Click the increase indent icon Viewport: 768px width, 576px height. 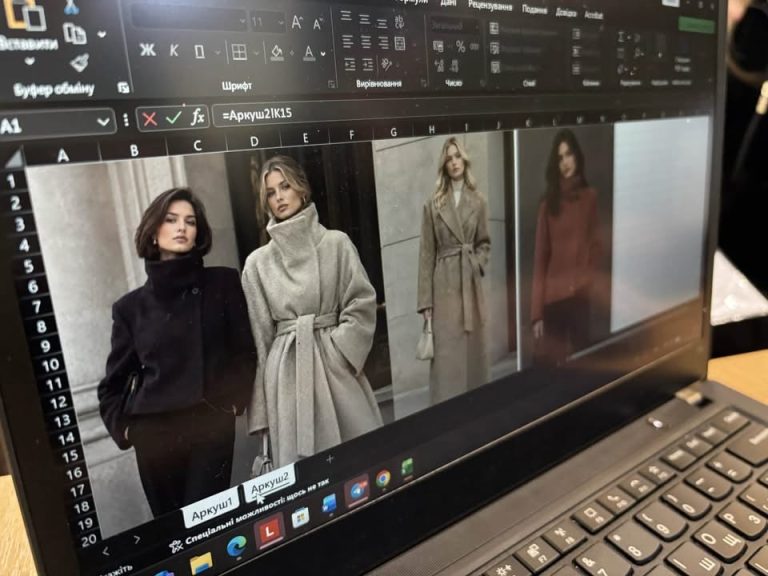[x=367, y=64]
